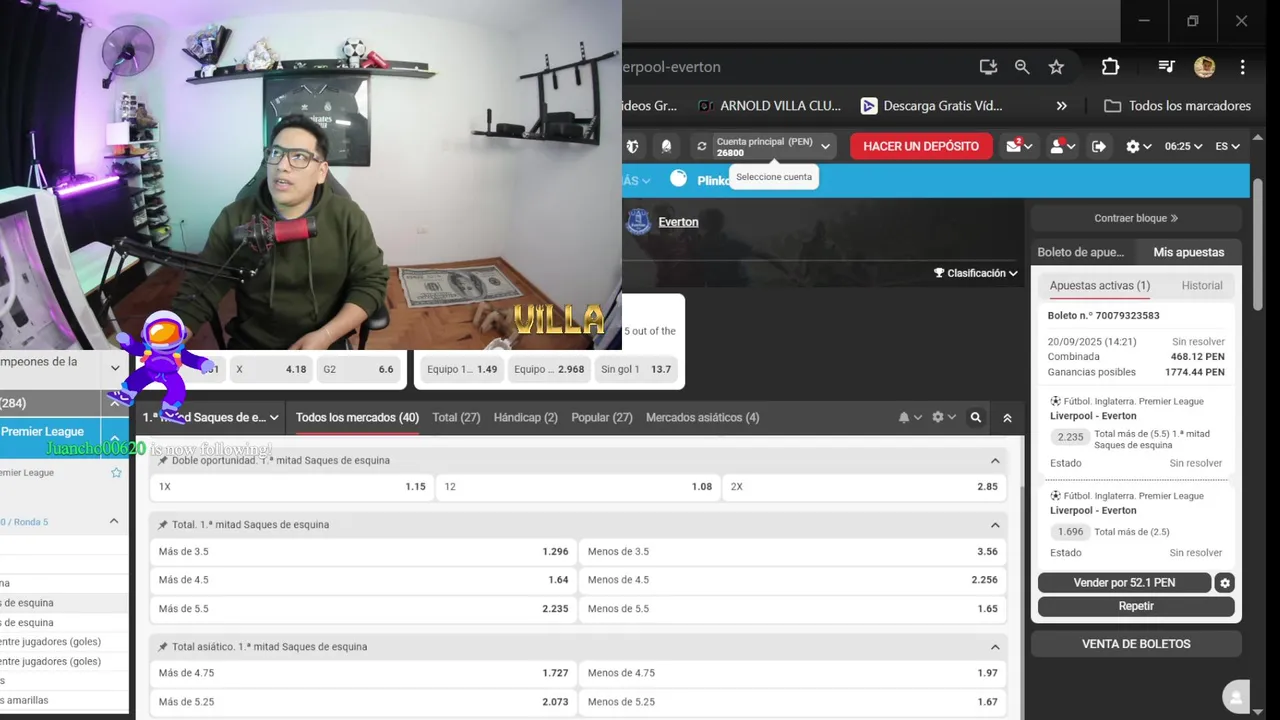1280x720 pixels.
Task: Collapse Total asiático market section
Action: [x=995, y=647]
